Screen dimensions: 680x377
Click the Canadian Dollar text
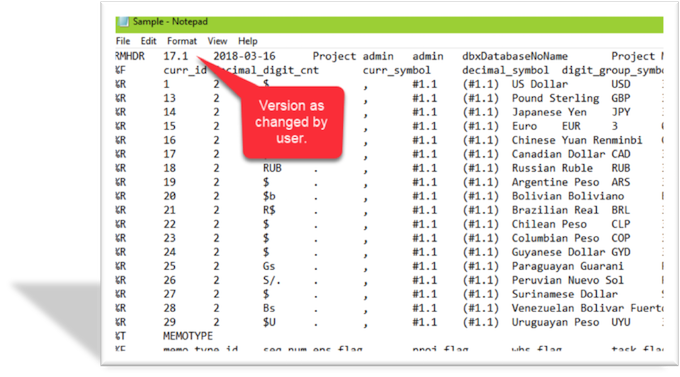point(558,154)
